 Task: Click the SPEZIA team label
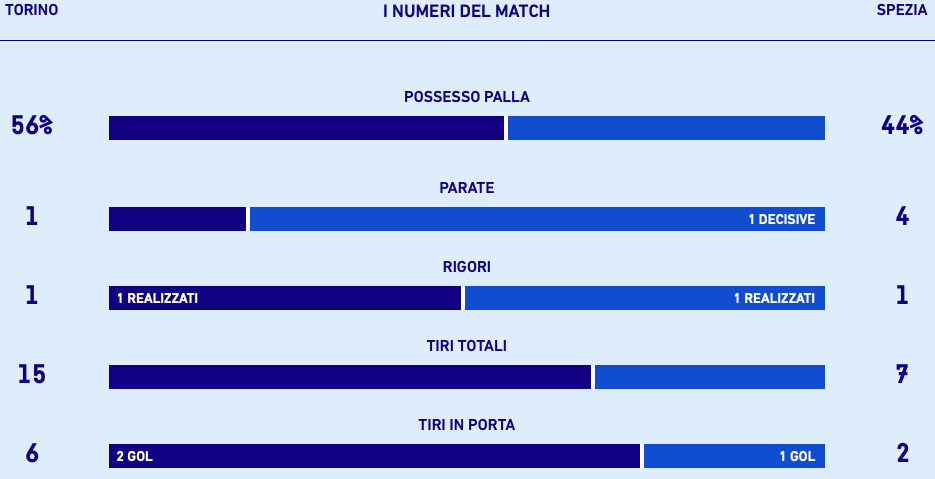902,10
